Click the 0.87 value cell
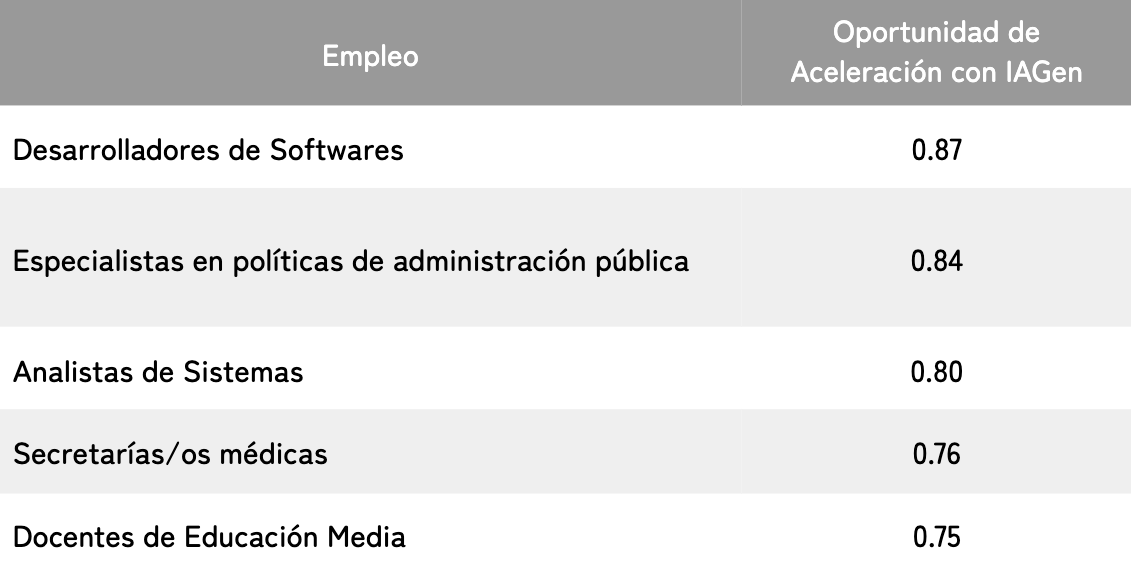The image size is (1131, 574). click(937, 151)
